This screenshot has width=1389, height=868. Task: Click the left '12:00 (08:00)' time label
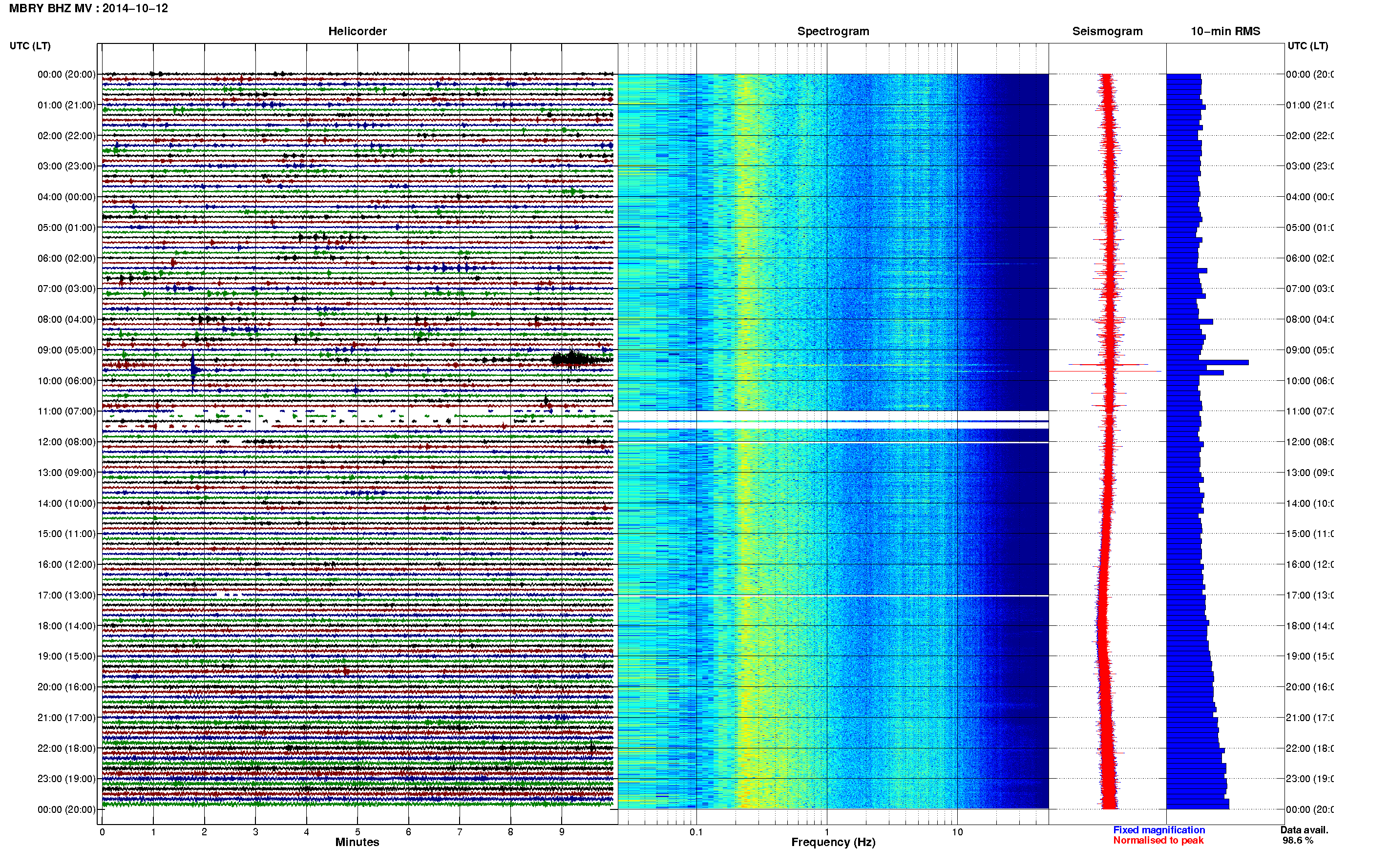[x=66, y=442]
